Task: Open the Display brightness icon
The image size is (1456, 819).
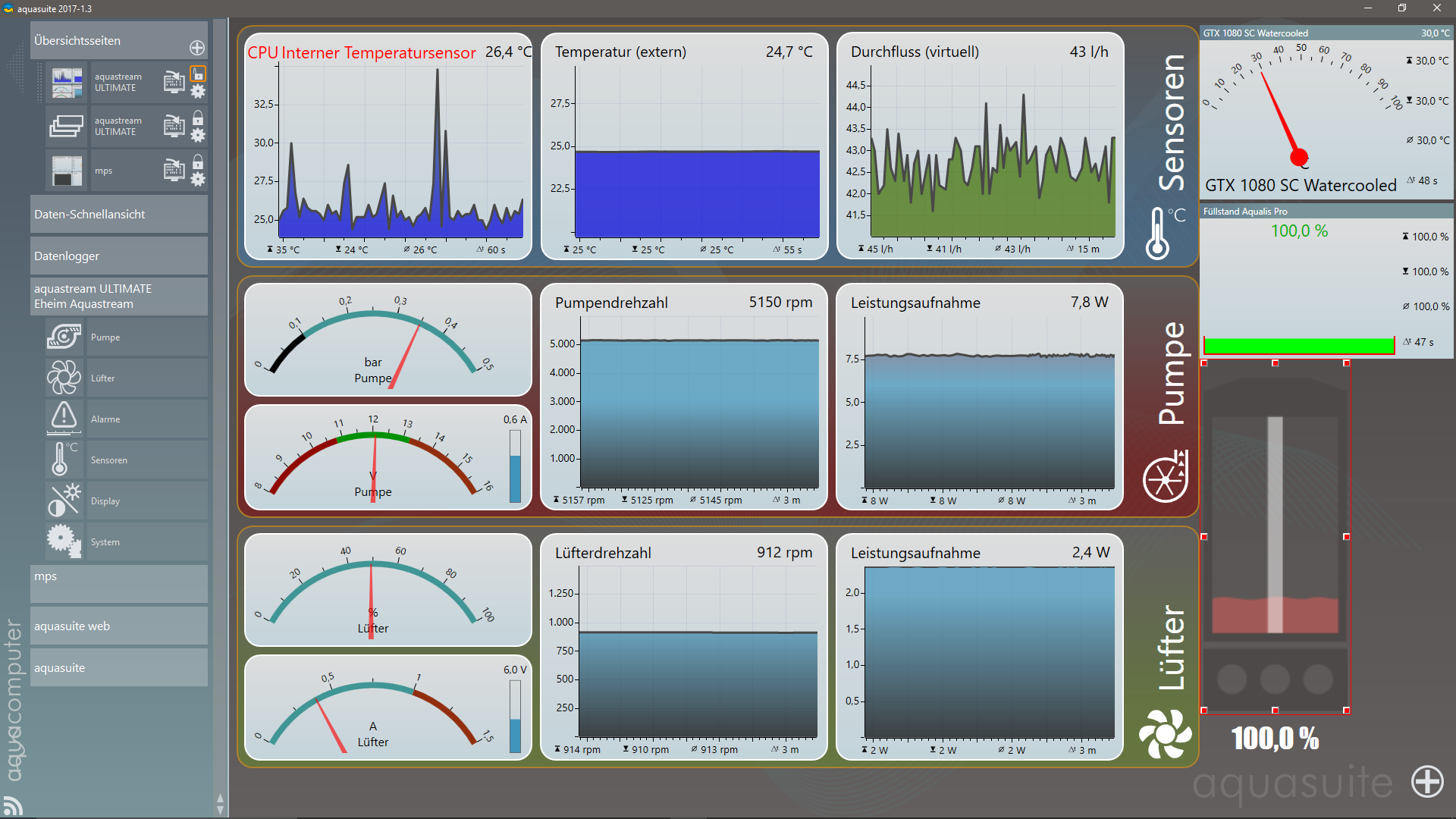Action: (x=64, y=500)
